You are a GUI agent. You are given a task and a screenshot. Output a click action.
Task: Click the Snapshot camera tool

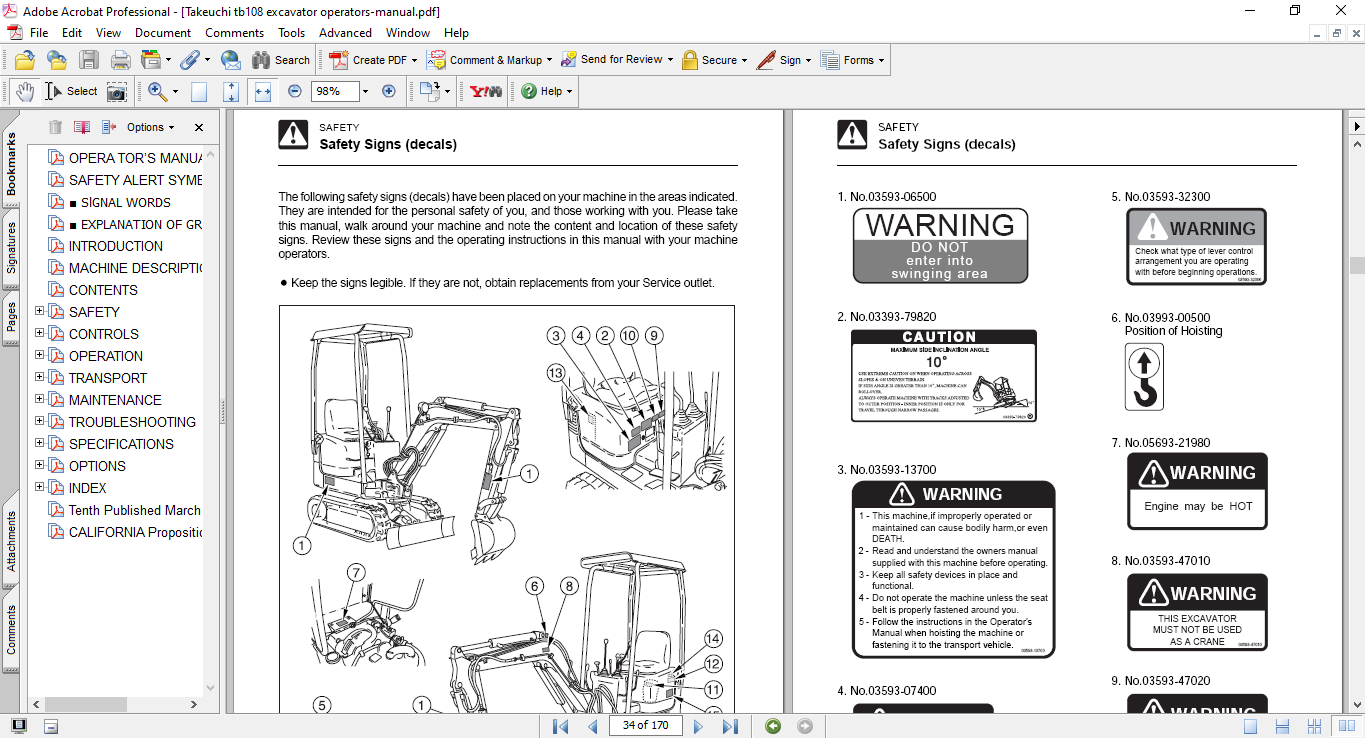point(117,92)
